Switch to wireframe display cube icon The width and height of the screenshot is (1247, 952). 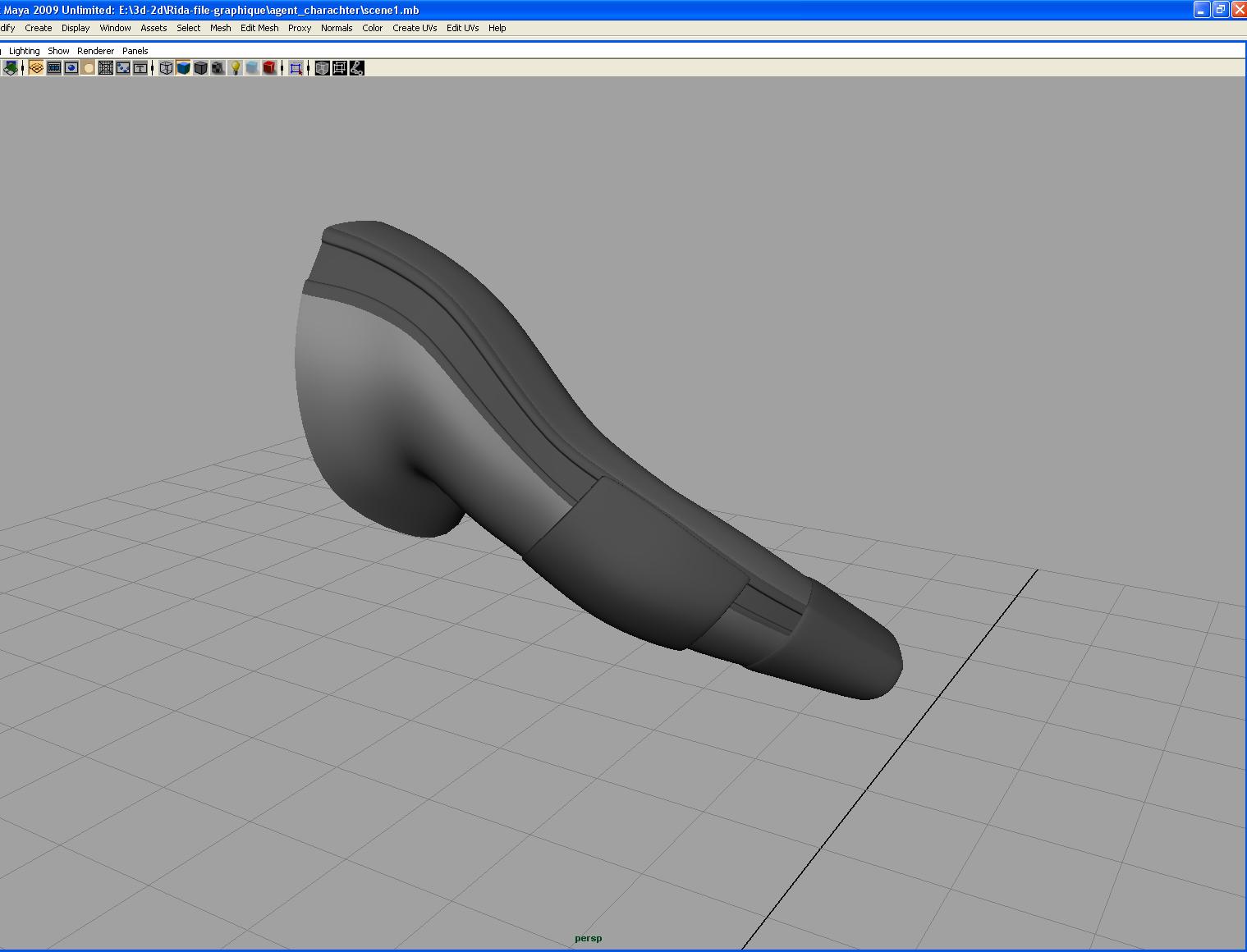[166, 68]
